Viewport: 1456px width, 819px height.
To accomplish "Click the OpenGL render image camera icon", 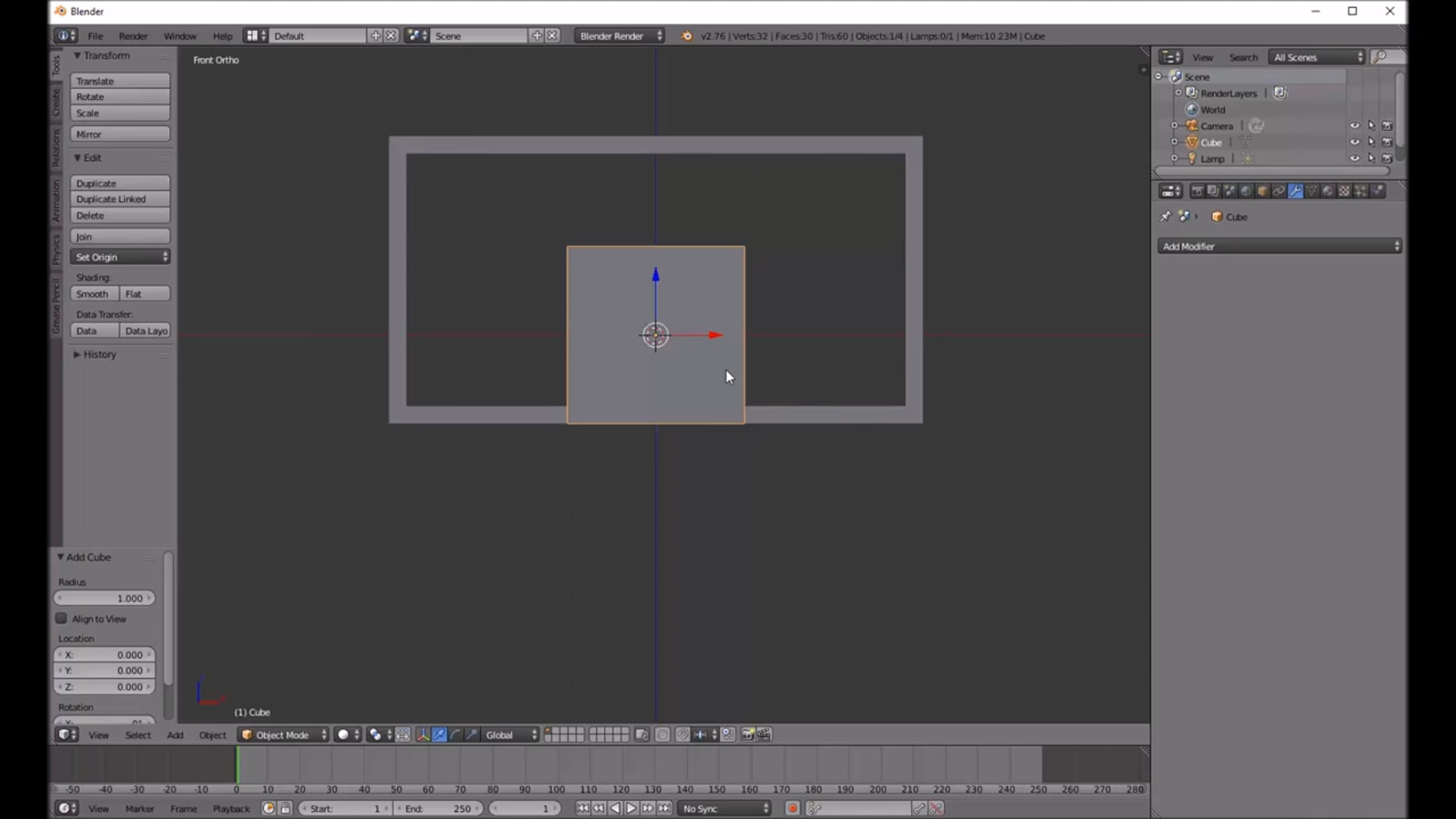I will tap(747, 735).
